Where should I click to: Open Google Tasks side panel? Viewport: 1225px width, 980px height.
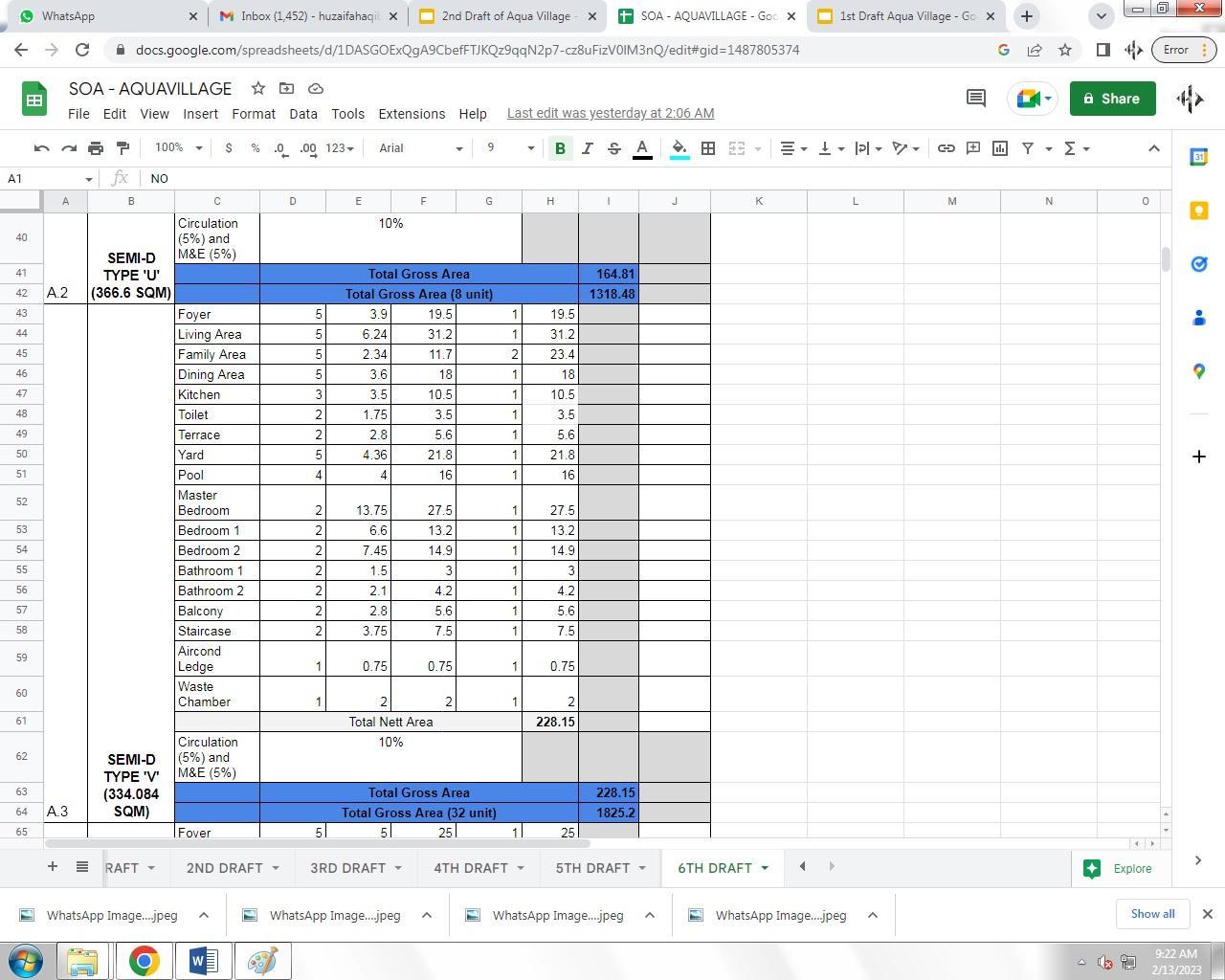click(x=1198, y=264)
